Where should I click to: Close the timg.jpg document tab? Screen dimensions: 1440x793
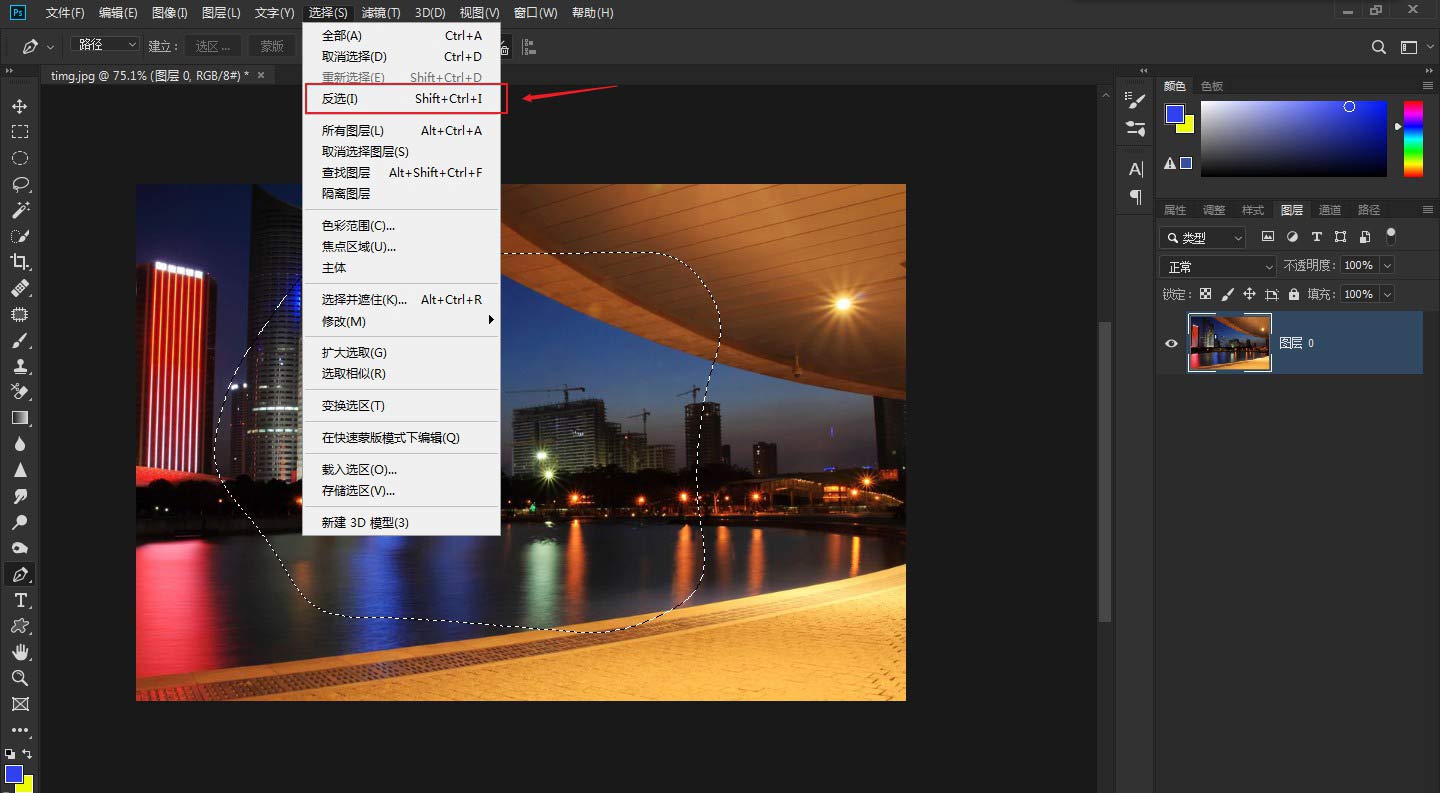click(x=261, y=75)
